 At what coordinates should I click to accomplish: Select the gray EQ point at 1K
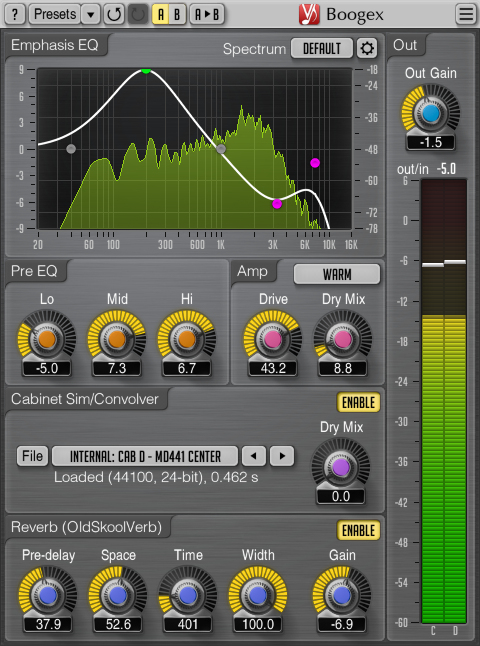[221, 149]
